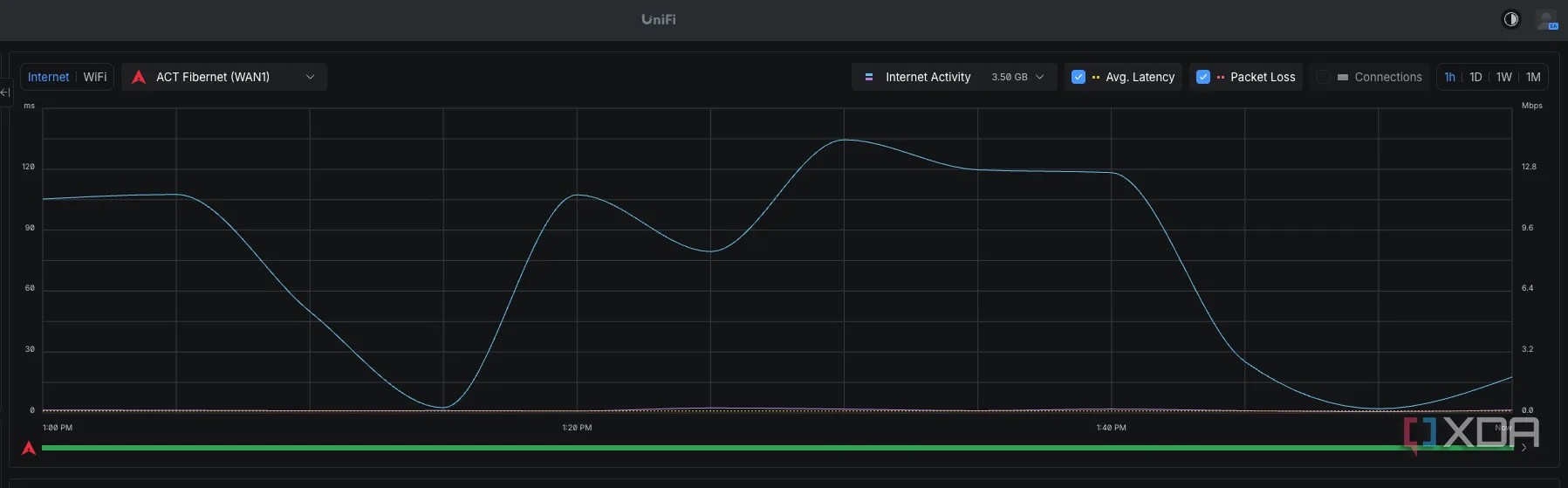Click the 1:20 PM time label
The height and width of the screenshot is (488, 1568).
pos(577,428)
